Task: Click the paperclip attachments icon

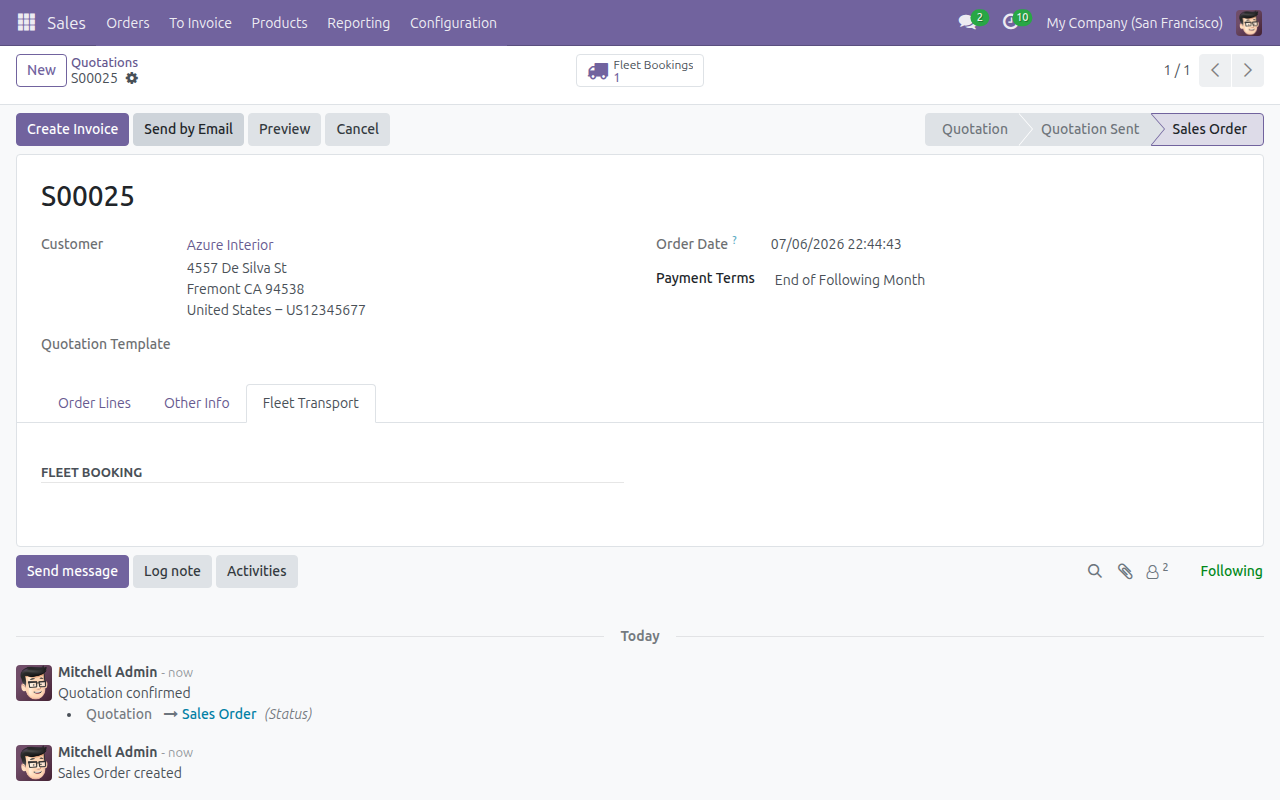Action: pos(1125,571)
